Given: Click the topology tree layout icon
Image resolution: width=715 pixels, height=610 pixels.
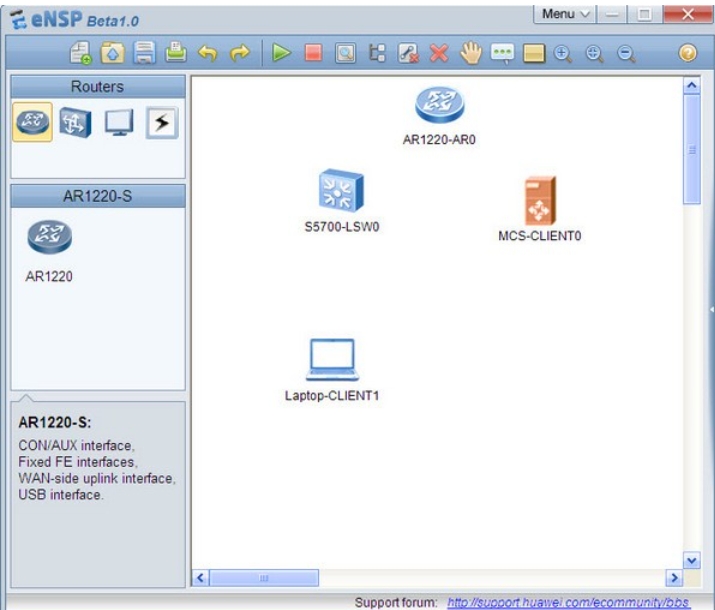Looking at the screenshot, I should (x=377, y=53).
